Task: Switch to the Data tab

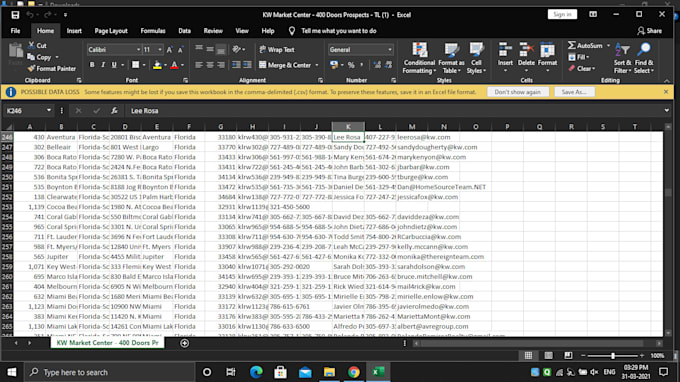Action: coord(184,31)
